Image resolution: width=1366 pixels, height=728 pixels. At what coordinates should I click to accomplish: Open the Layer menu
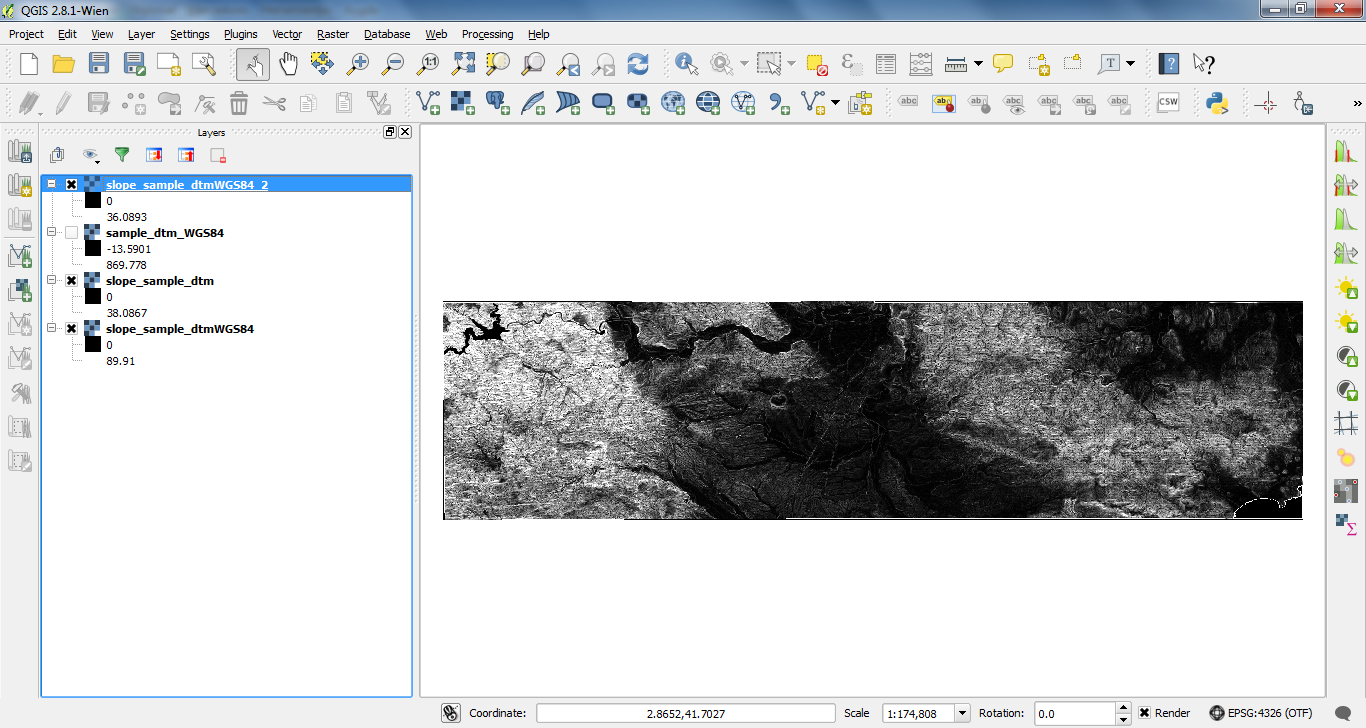pyautogui.click(x=141, y=34)
